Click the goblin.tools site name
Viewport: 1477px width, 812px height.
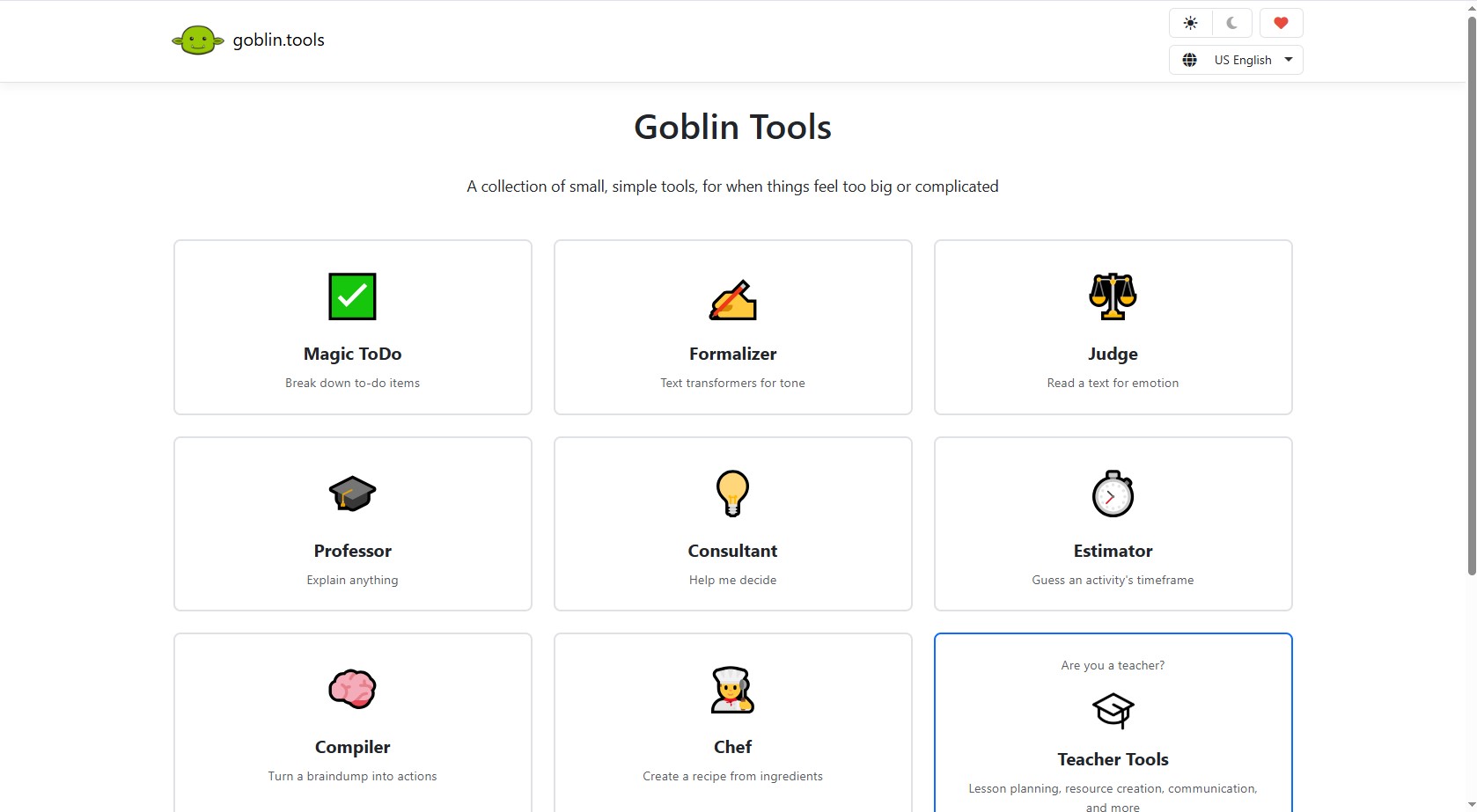pos(278,40)
